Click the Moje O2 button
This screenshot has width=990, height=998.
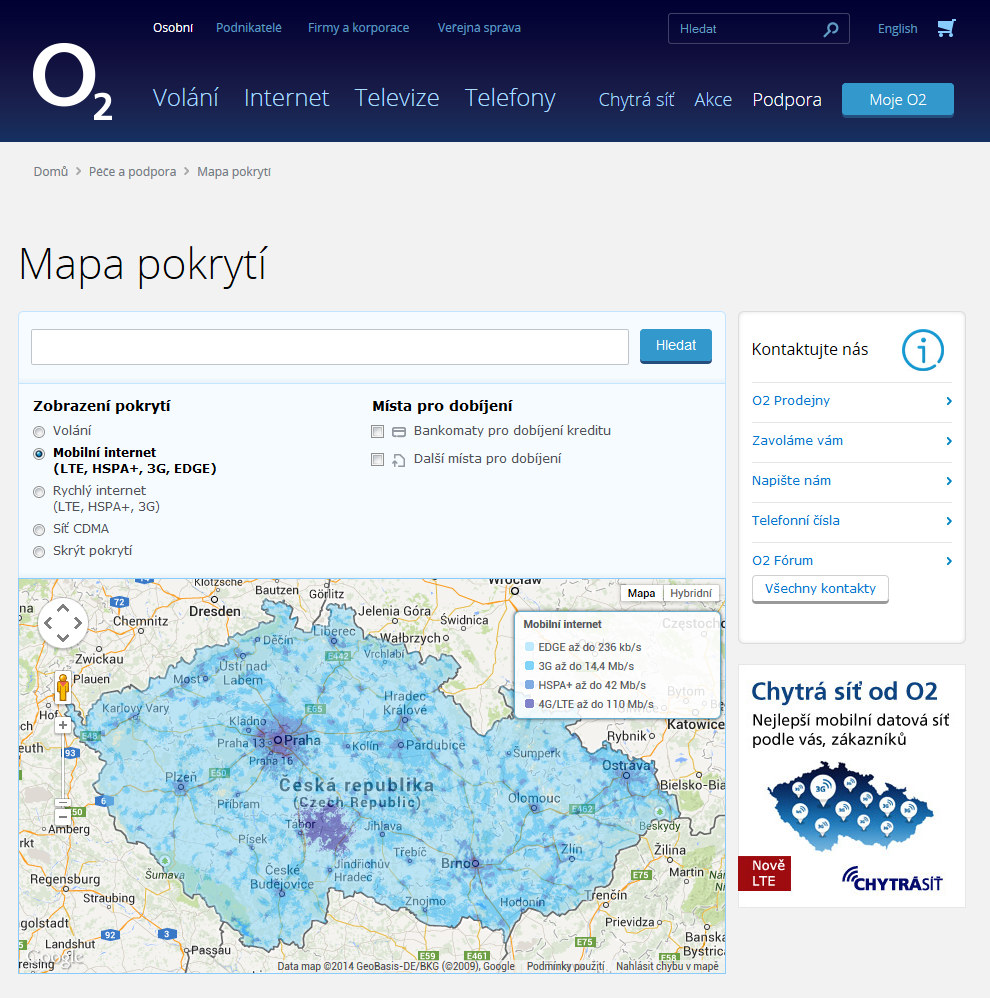[x=898, y=100]
